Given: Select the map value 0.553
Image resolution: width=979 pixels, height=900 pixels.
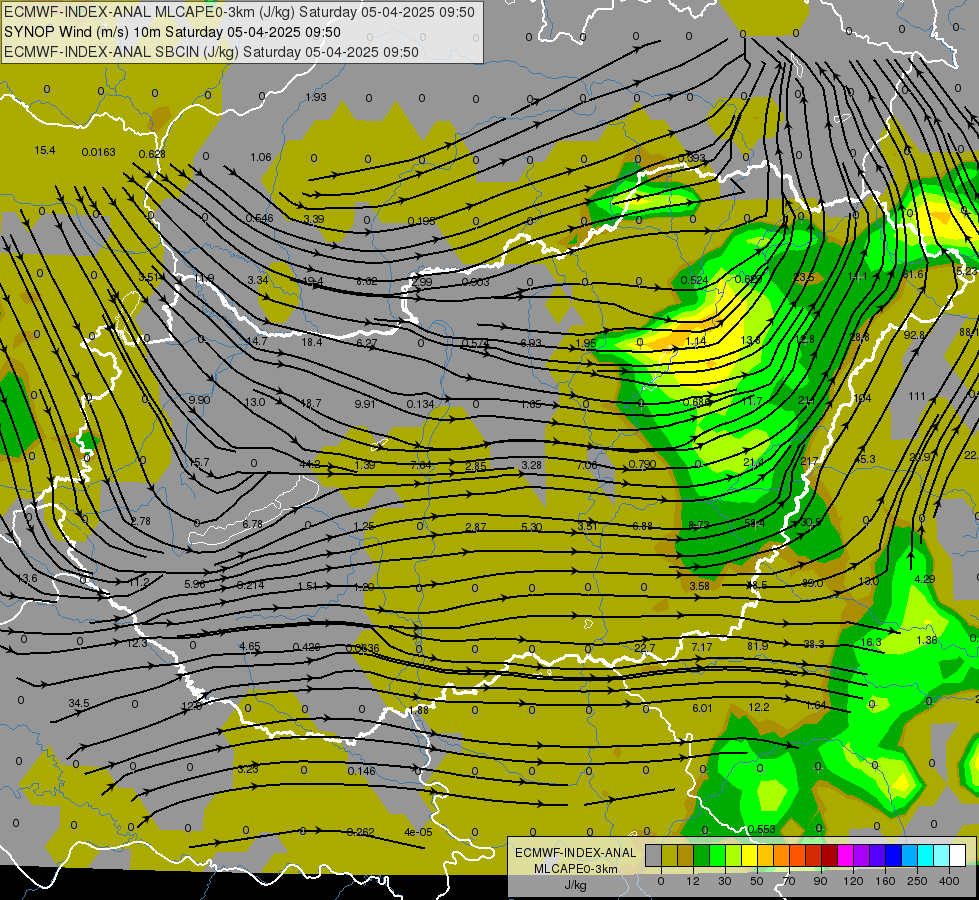Looking at the screenshot, I should [x=761, y=829].
